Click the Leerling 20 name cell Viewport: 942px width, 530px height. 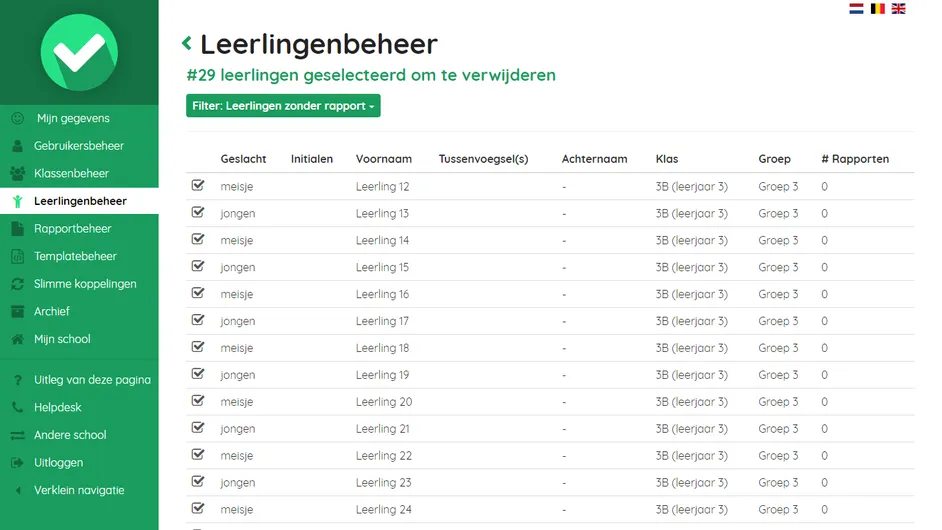pyautogui.click(x=384, y=402)
